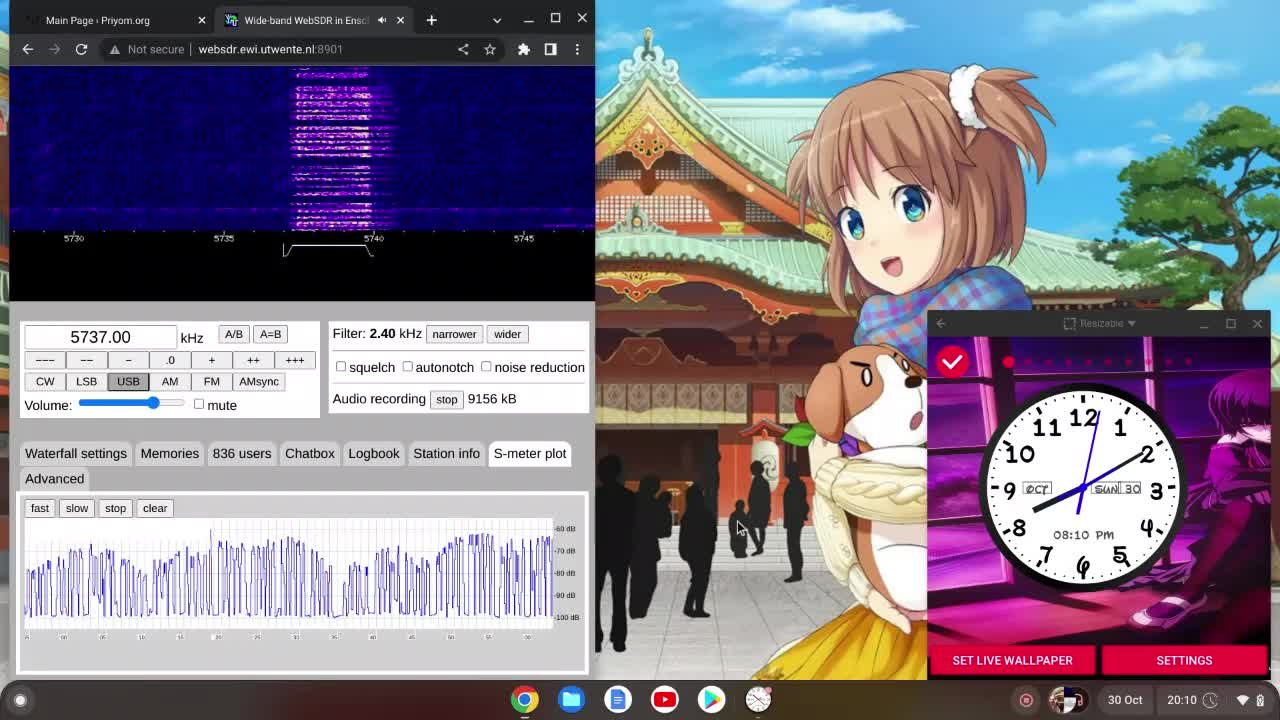Image resolution: width=1280 pixels, height=720 pixels.
Task: Set S-meter plot speed to fast
Action: [40, 508]
